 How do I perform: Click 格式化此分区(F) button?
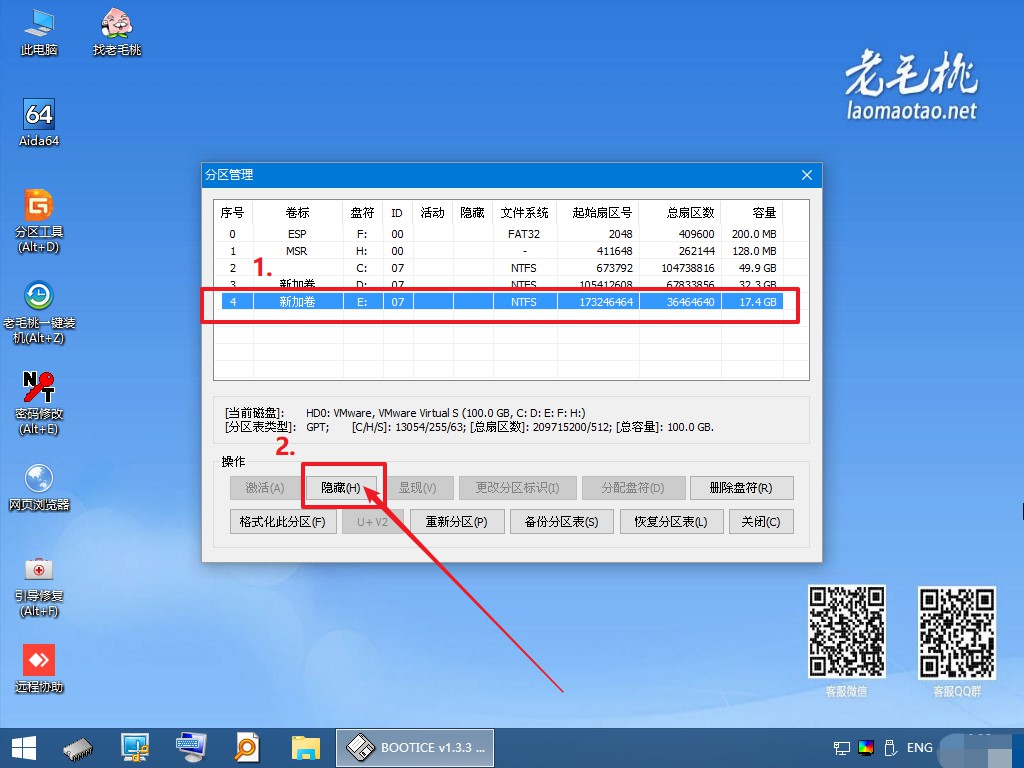[283, 522]
